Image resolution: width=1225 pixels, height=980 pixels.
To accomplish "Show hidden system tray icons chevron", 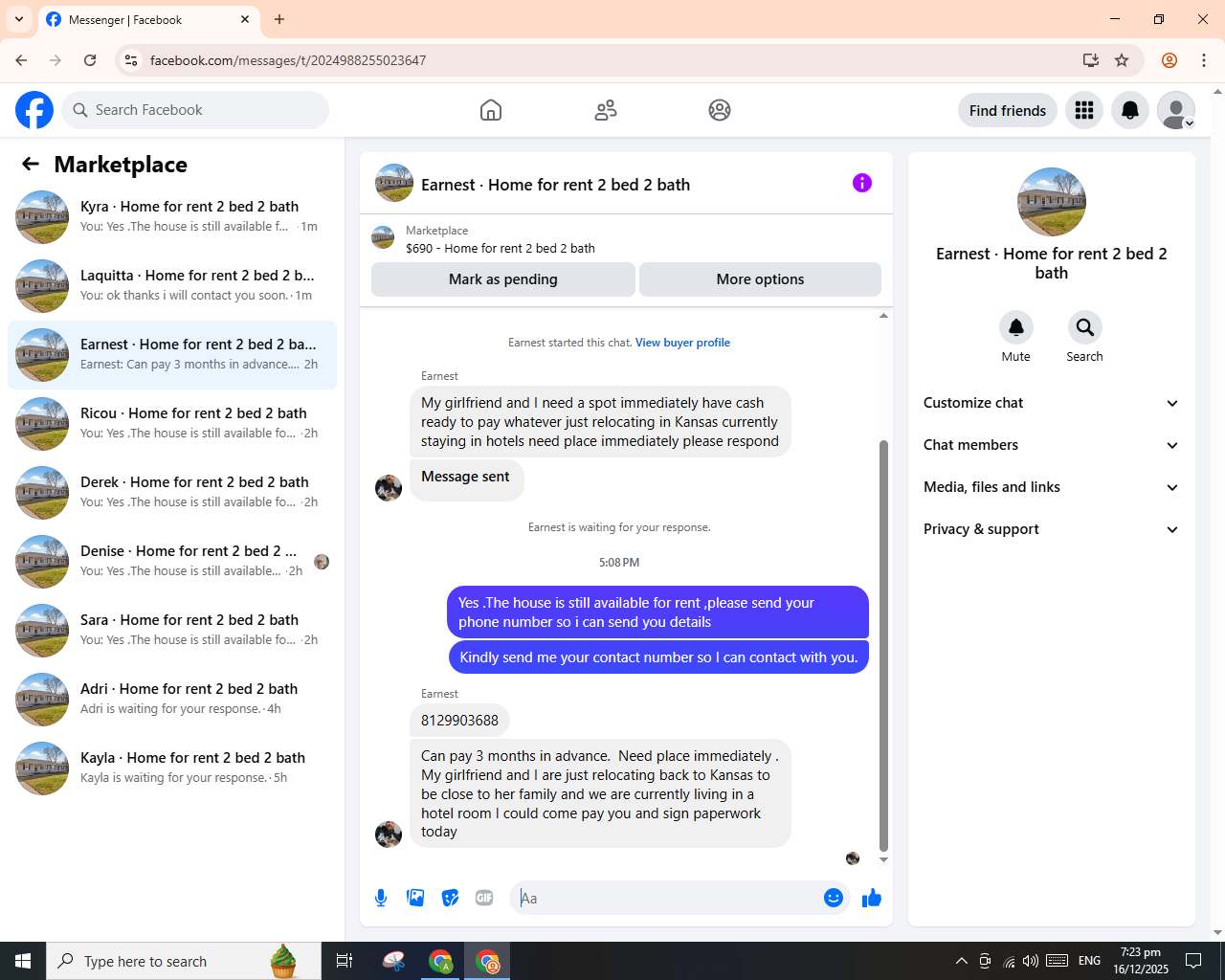I will [x=961, y=961].
